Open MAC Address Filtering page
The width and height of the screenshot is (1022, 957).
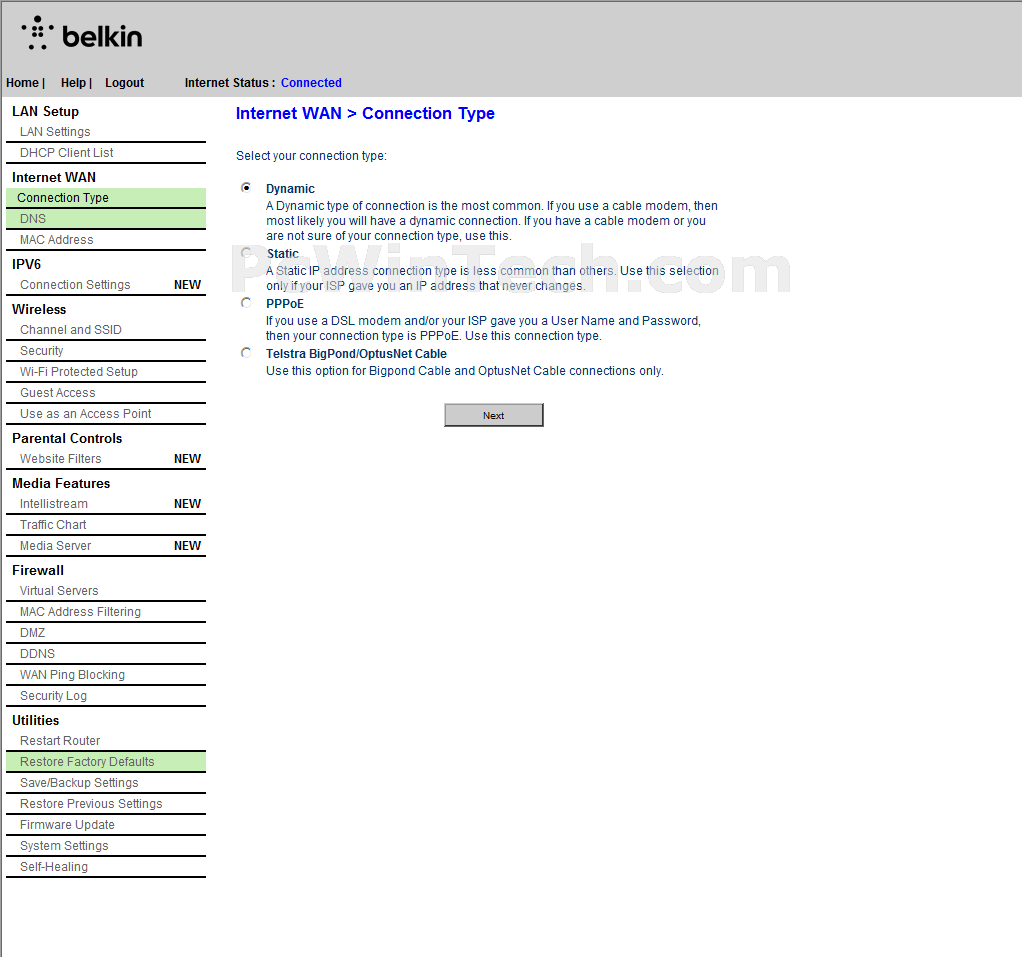point(80,611)
